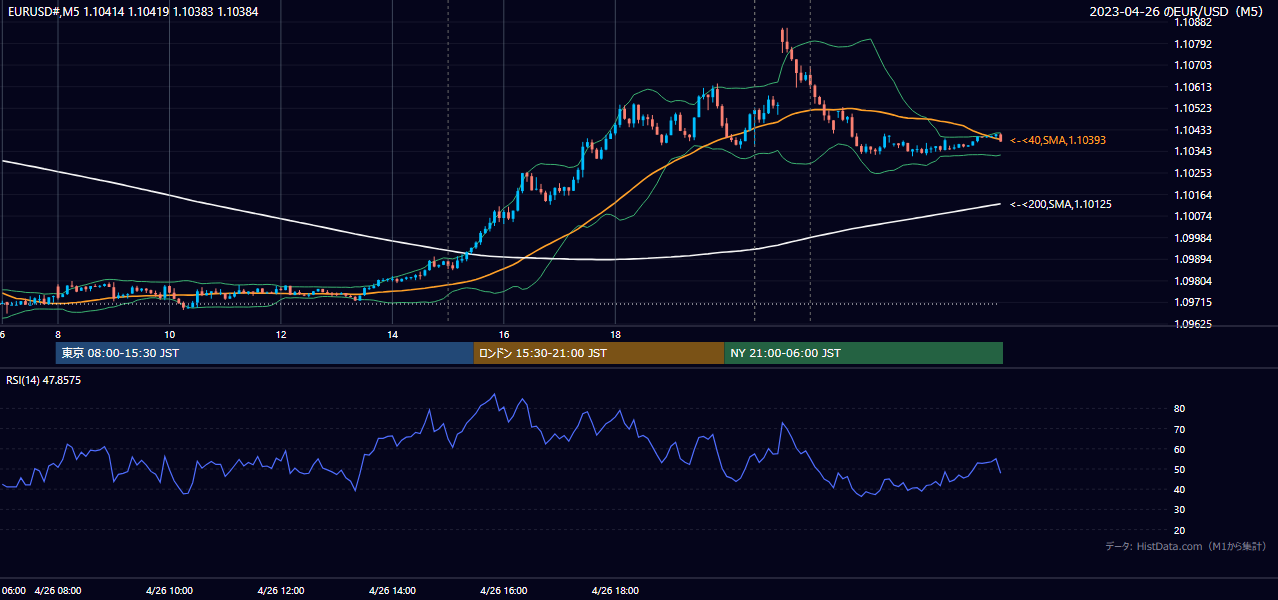Click the 1.10164 price axis label

[1192, 195]
